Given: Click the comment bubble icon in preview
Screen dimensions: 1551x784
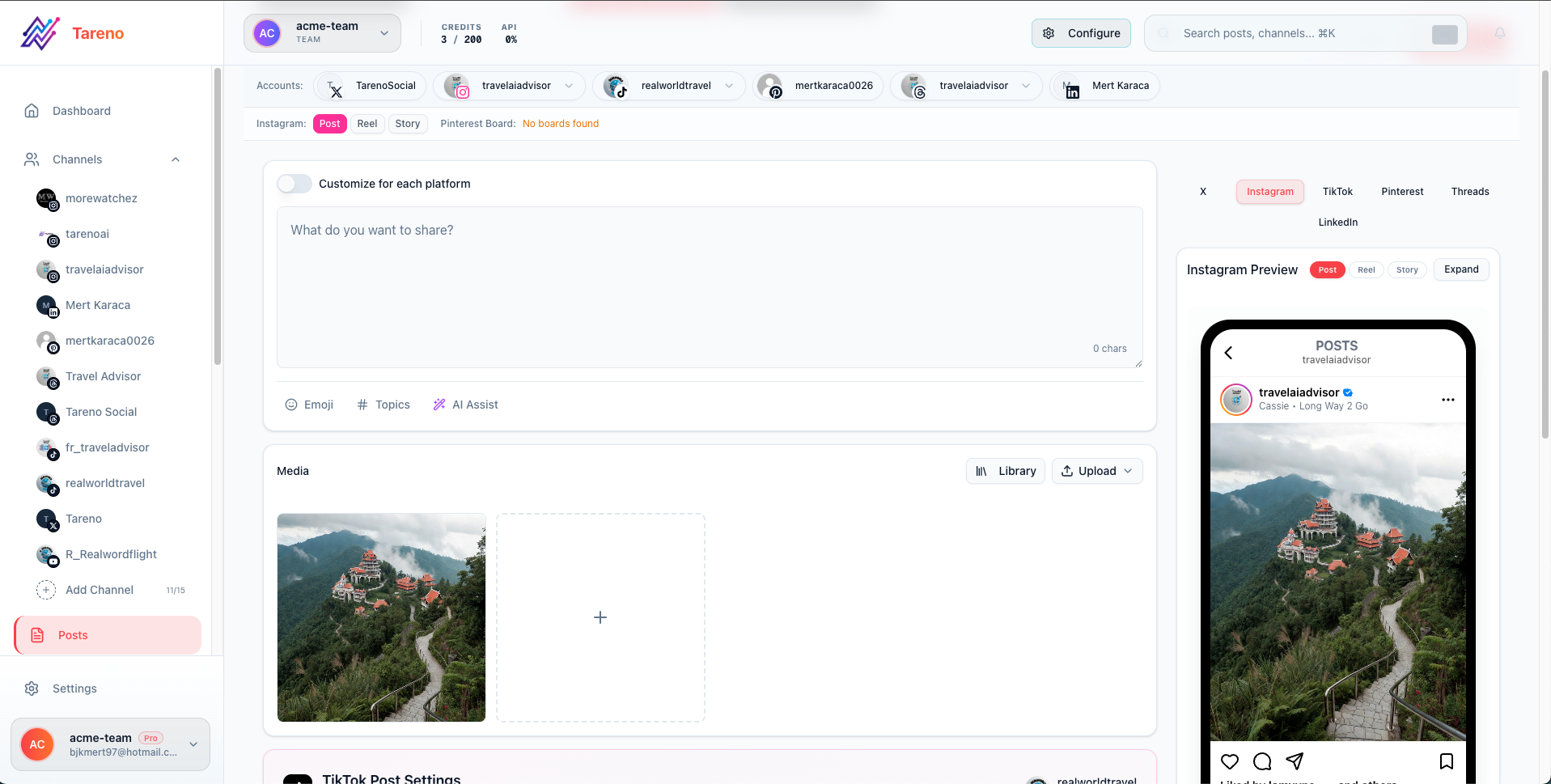Looking at the screenshot, I should coord(1261,761).
